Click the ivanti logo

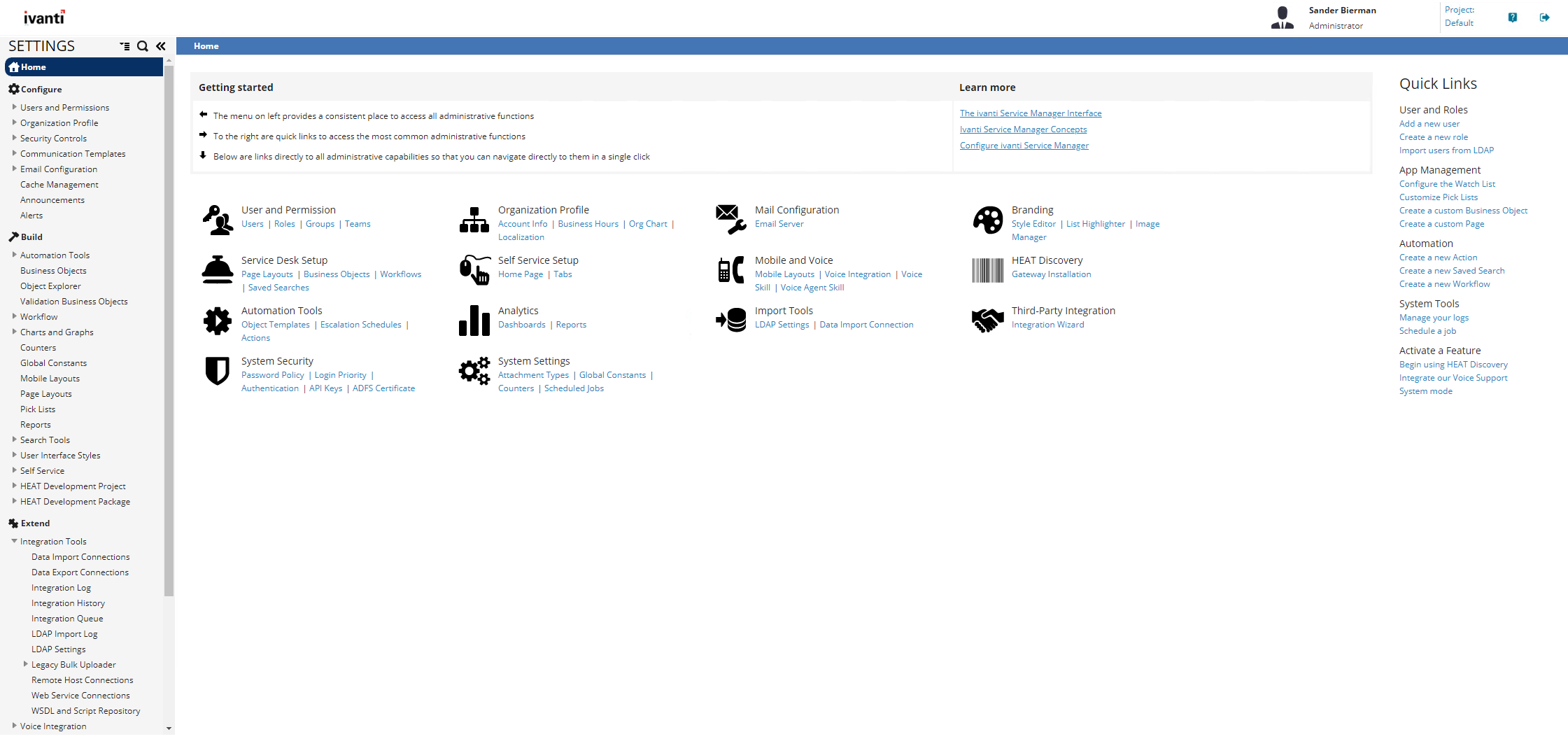click(44, 17)
